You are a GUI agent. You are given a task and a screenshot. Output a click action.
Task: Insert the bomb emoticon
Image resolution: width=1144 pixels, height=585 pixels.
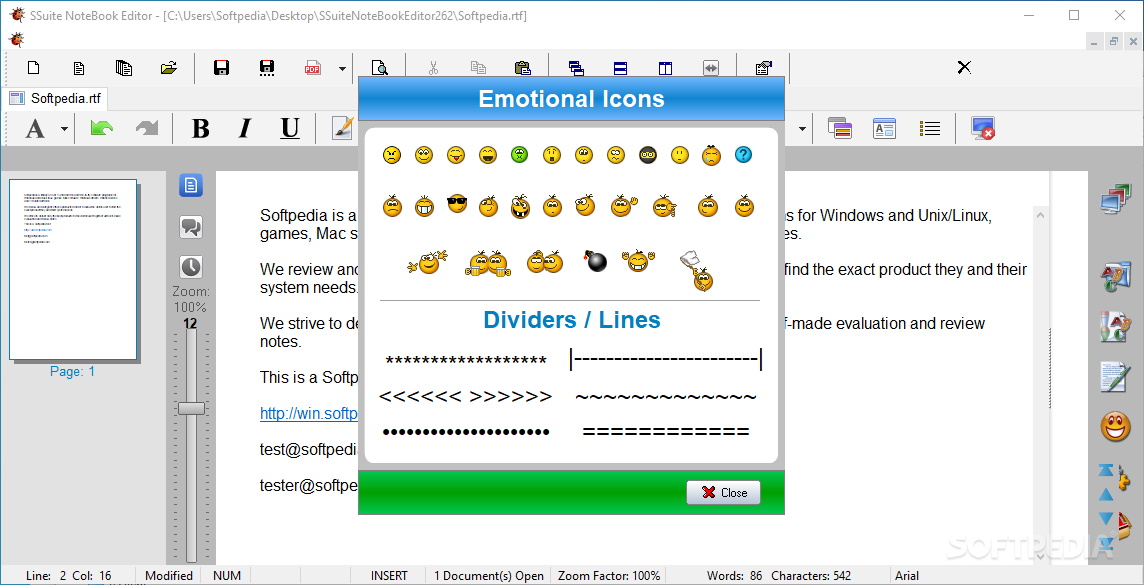(x=595, y=261)
